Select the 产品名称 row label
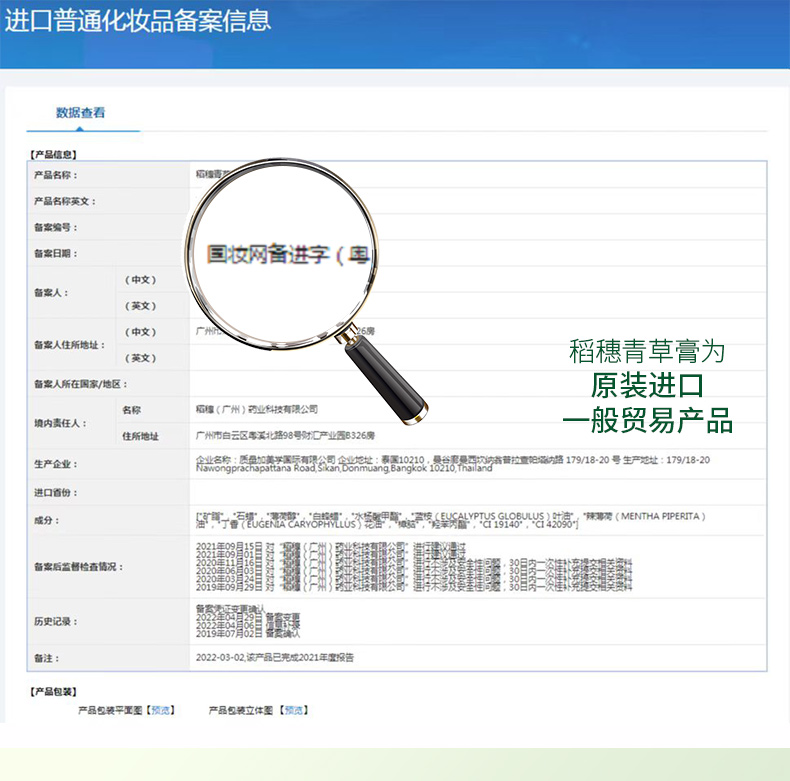 tap(56, 175)
